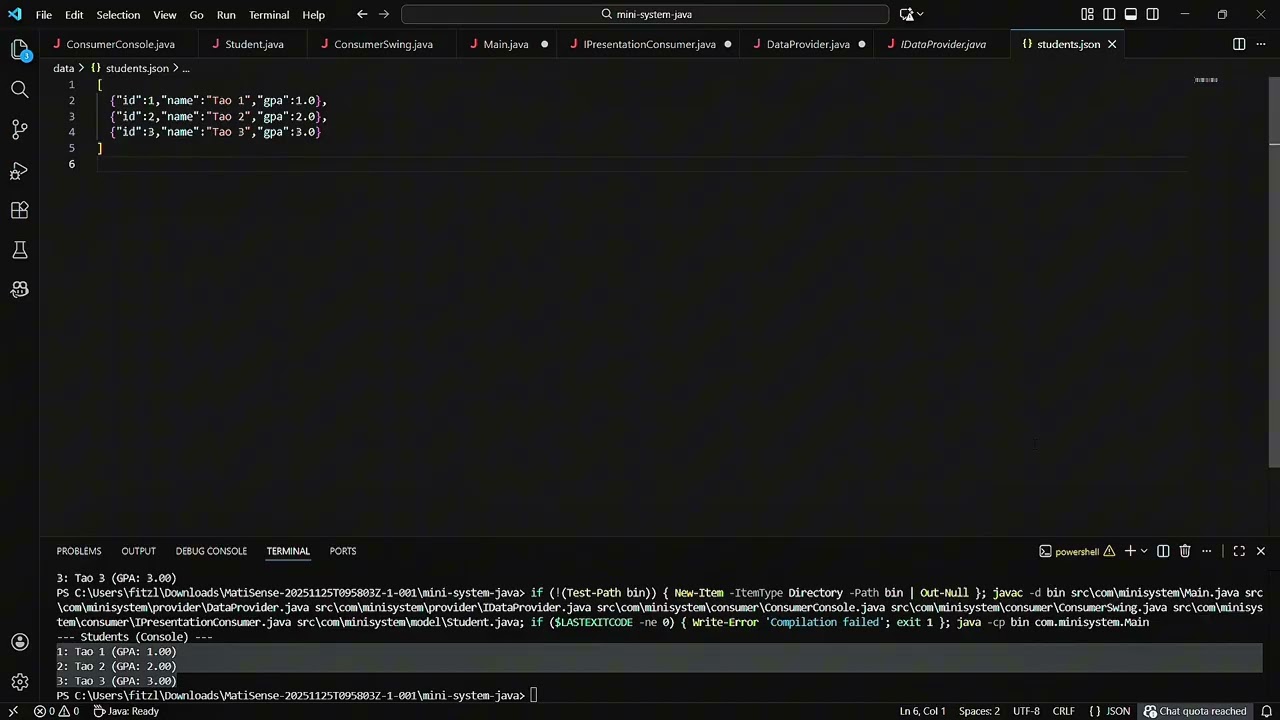
Task: Open the Go menu
Action: pyautogui.click(x=196, y=15)
